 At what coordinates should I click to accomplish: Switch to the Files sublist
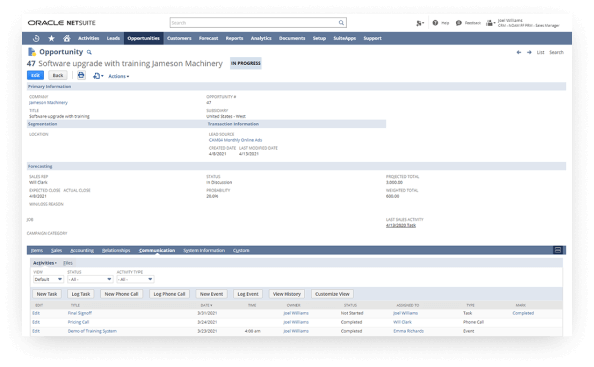[68, 263]
